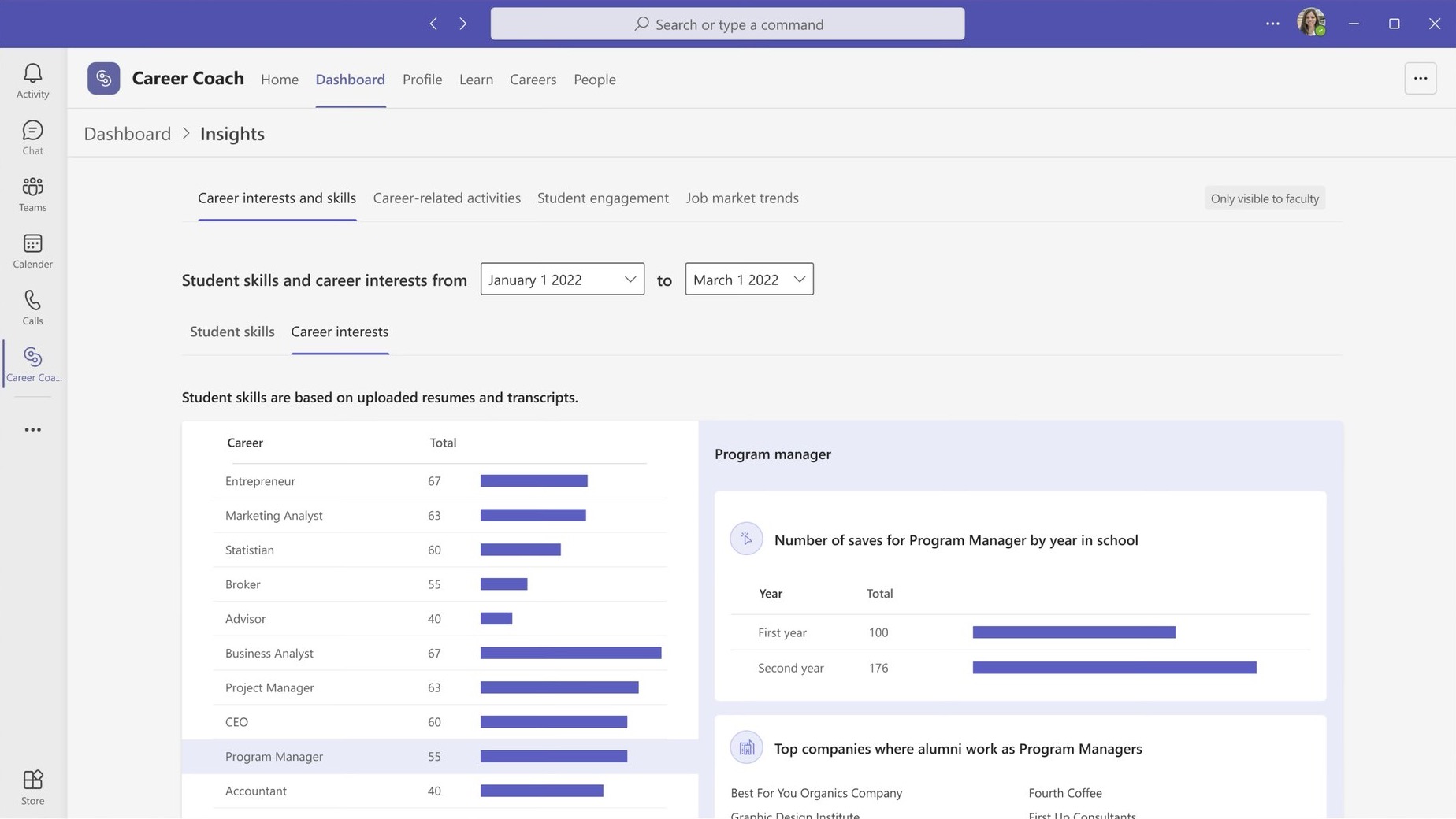Click the Second year row
The width and height of the screenshot is (1456, 819).
(1020, 668)
